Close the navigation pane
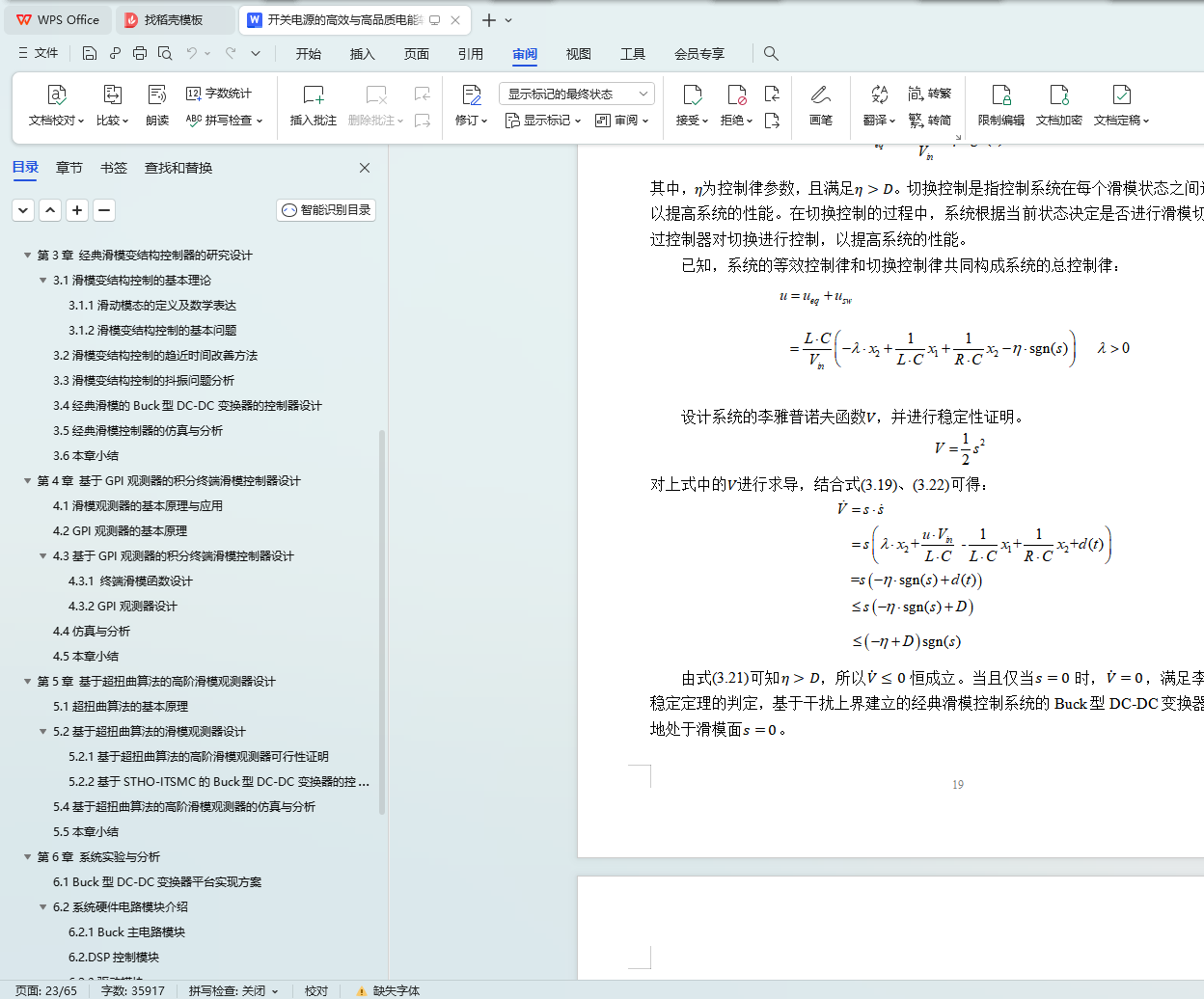Viewport: 1204px width, 999px height. click(x=365, y=168)
